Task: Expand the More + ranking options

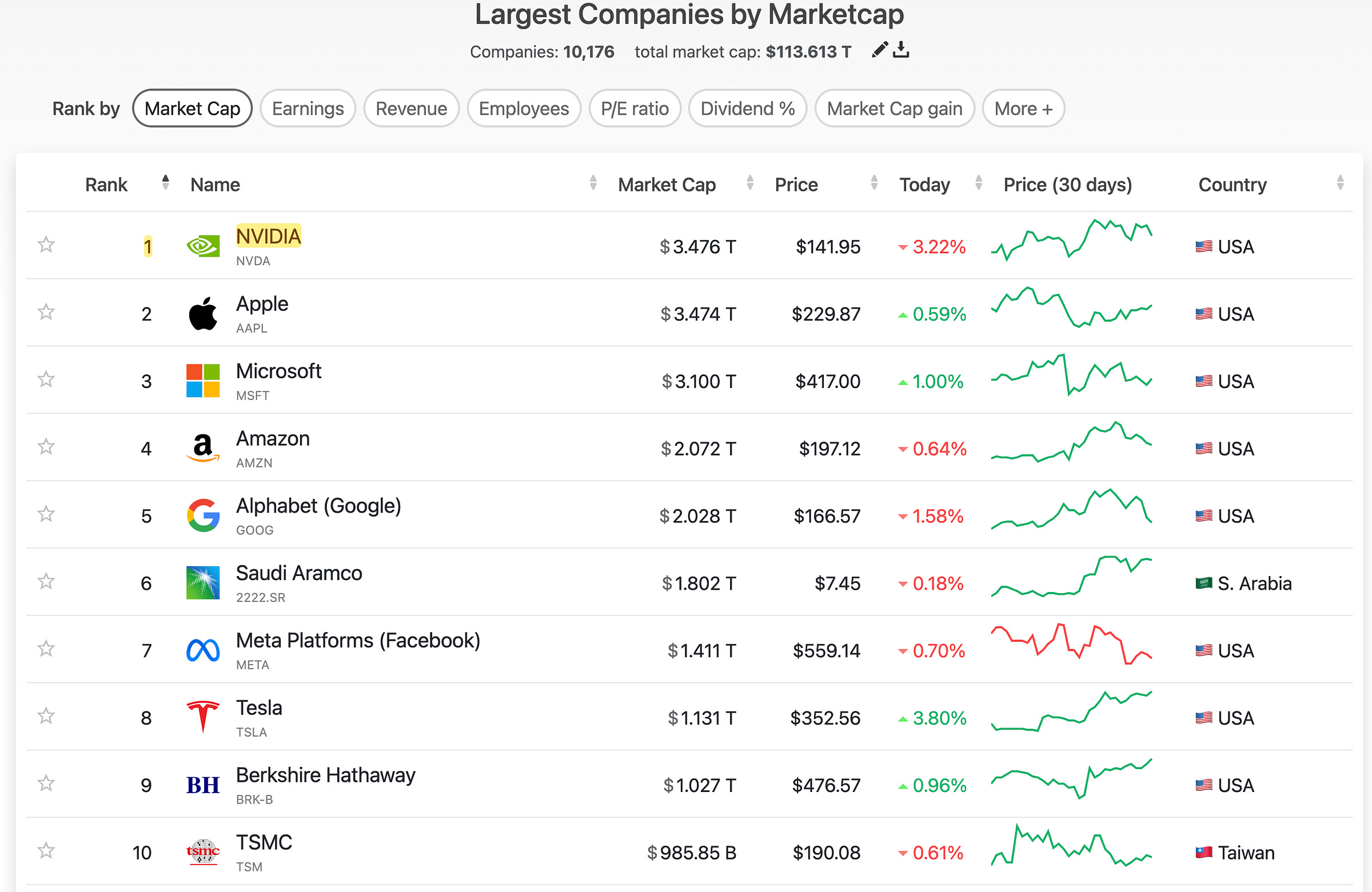Action: pos(1023,109)
